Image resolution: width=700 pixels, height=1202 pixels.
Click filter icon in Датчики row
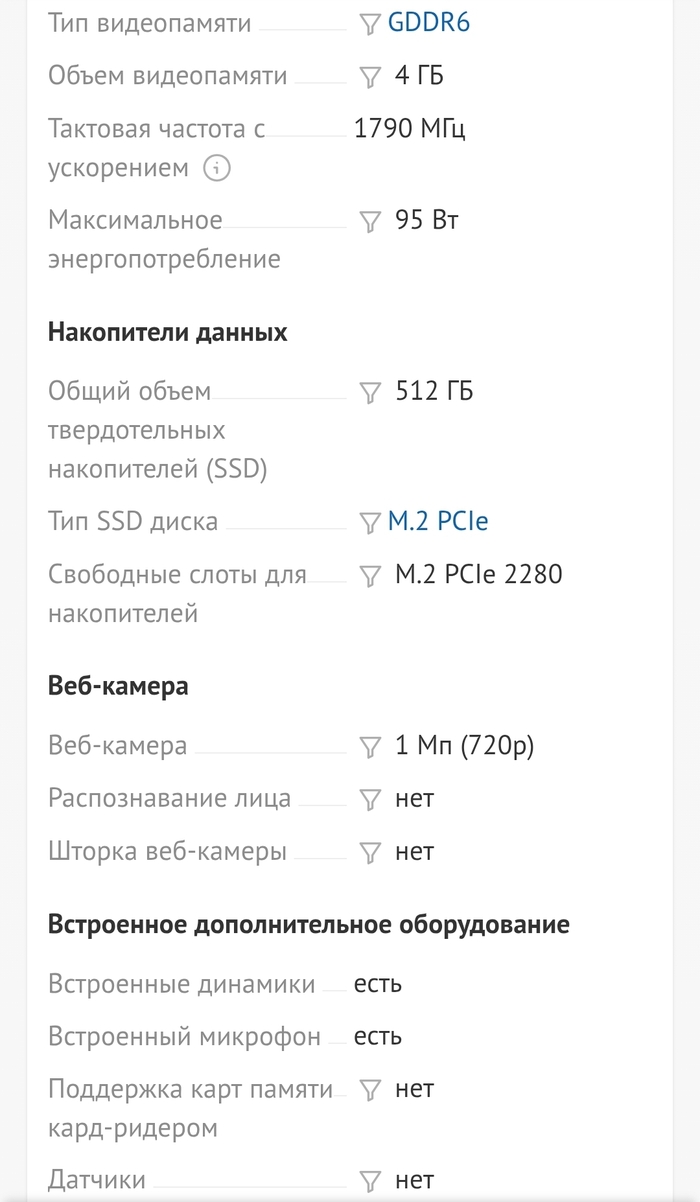click(x=370, y=1182)
